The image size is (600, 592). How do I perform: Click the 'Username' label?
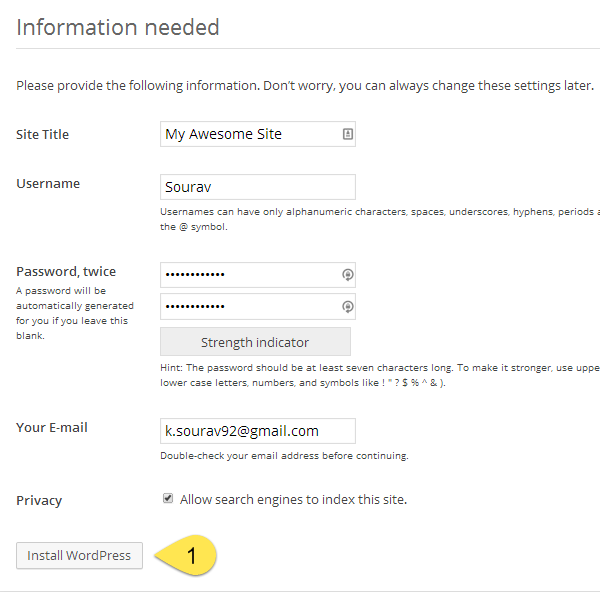[x=48, y=184]
